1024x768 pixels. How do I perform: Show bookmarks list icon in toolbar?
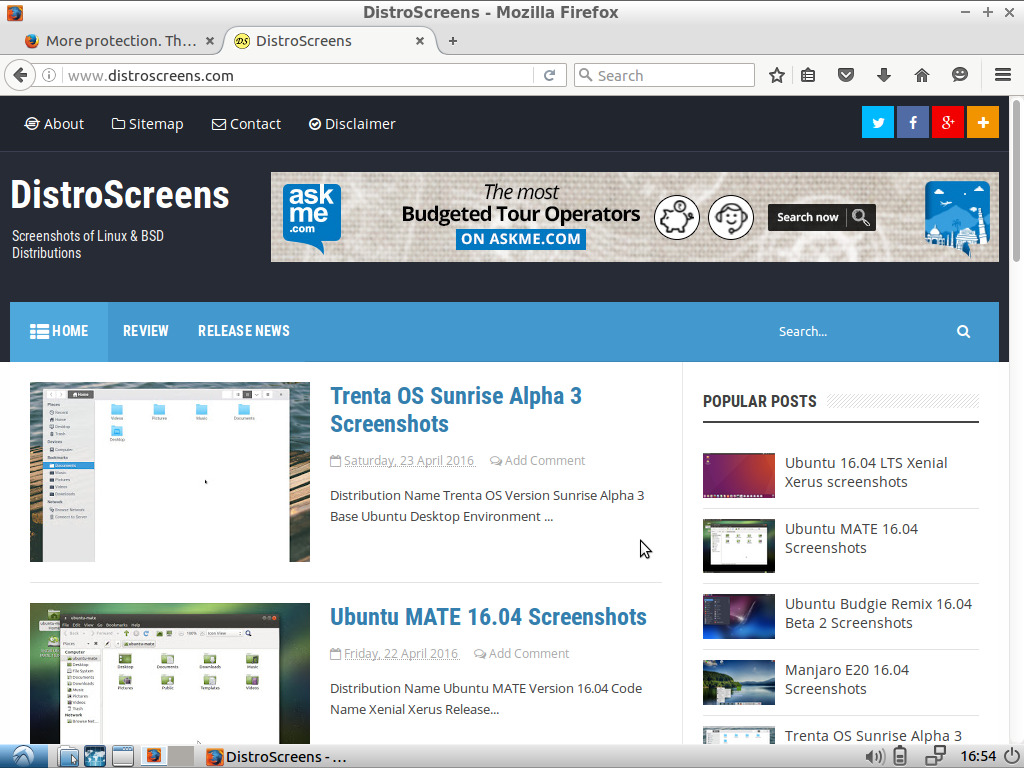[x=808, y=75]
